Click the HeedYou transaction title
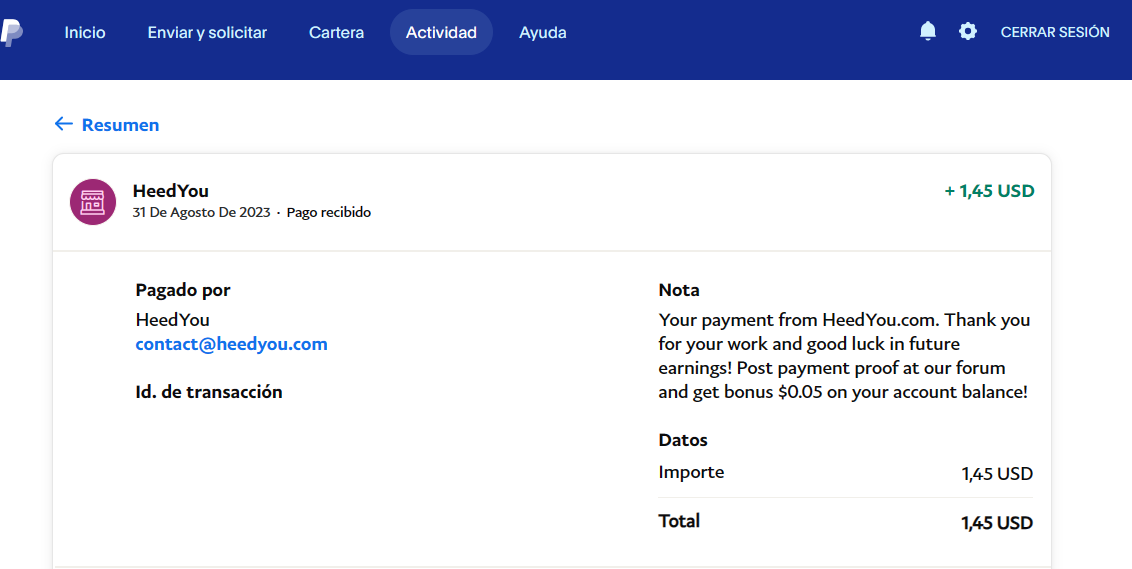This screenshot has height=569, width=1132. click(170, 191)
